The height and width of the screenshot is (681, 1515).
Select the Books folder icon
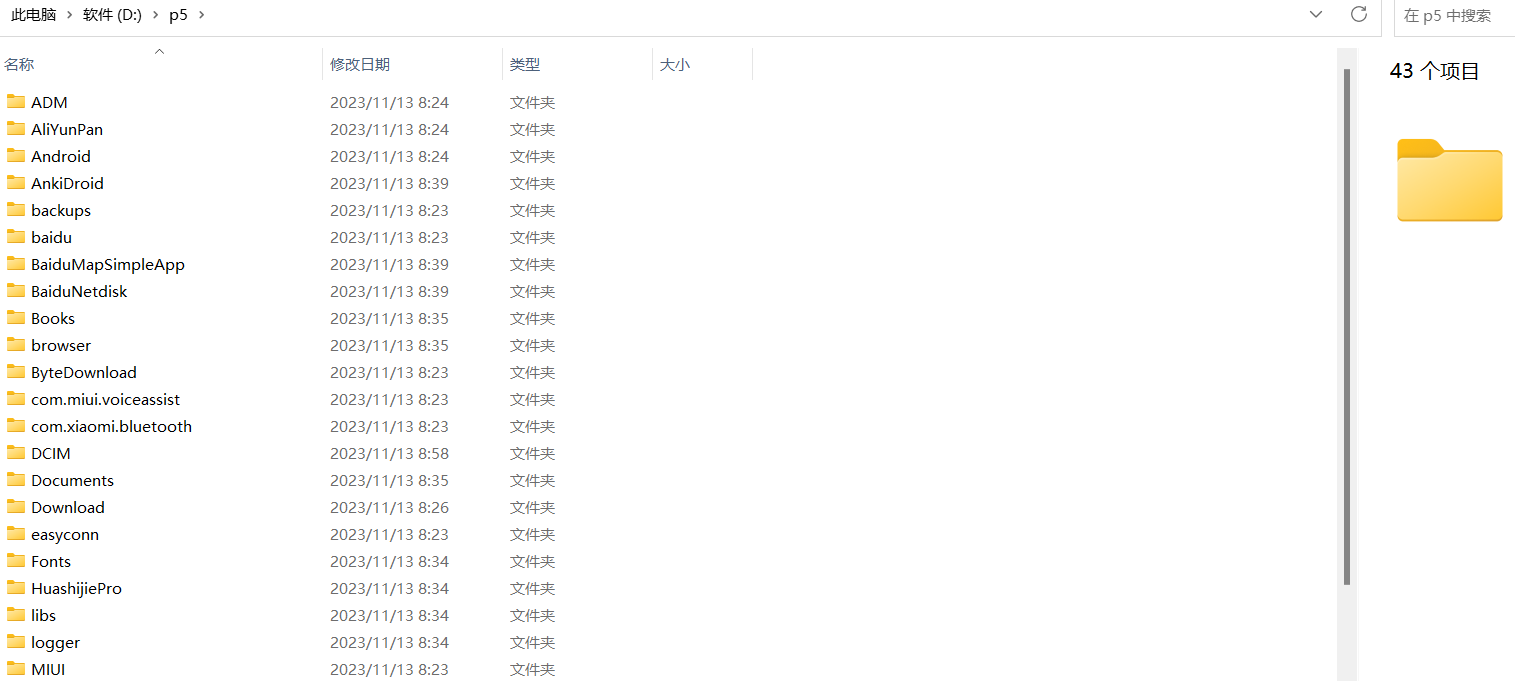[15, 318]
